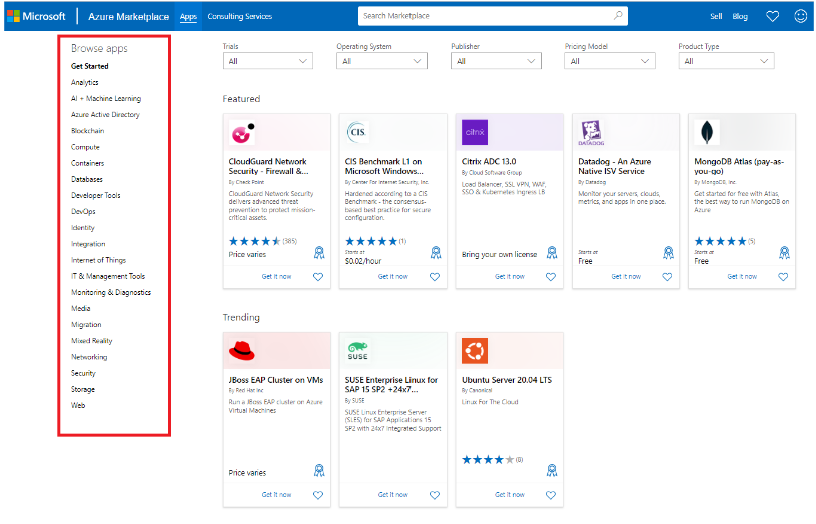Viewport: 816px width, 524px height.
Task: Select Get Started in Browse apps
Action: pyautogui.click(x=90, y=66)
